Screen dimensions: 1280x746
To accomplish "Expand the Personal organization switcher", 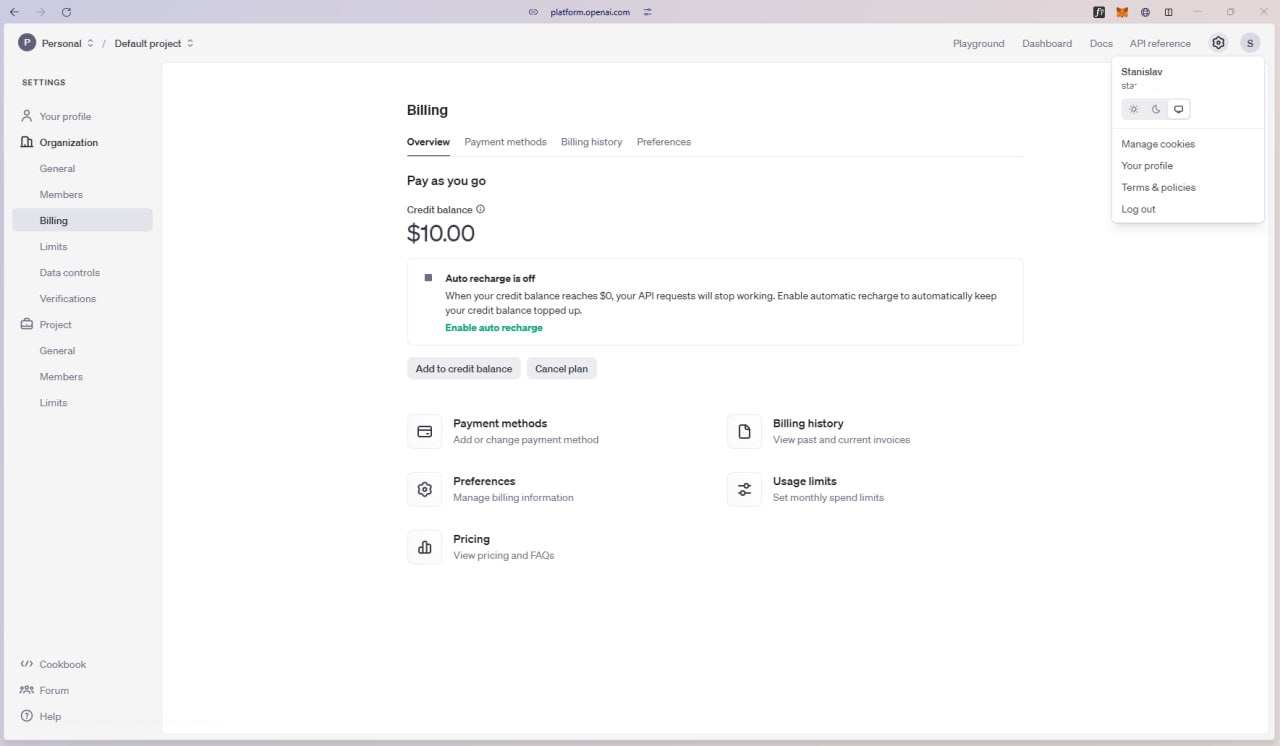I will coord(57,43).
